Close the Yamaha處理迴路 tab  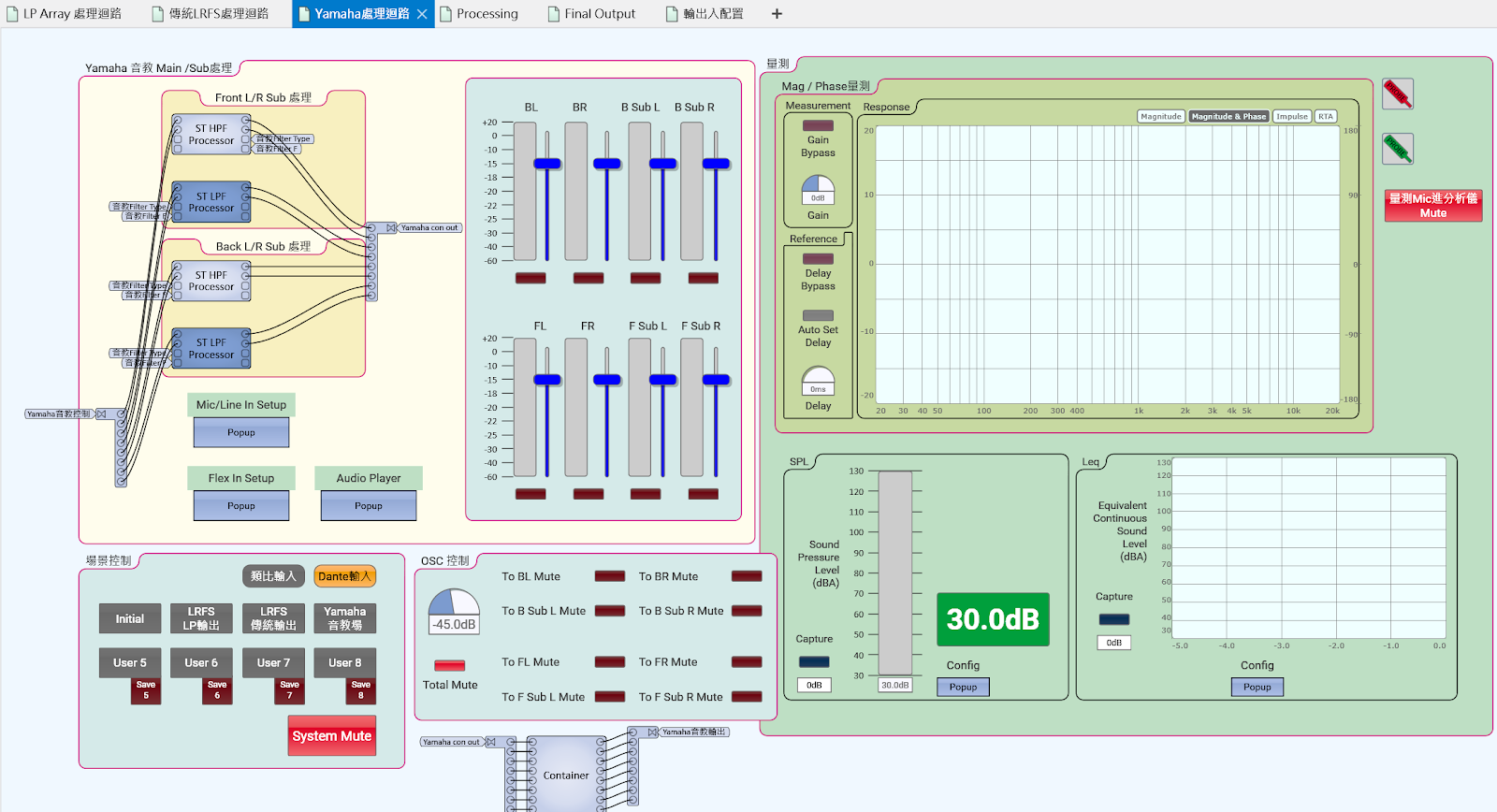click(422, 14)
